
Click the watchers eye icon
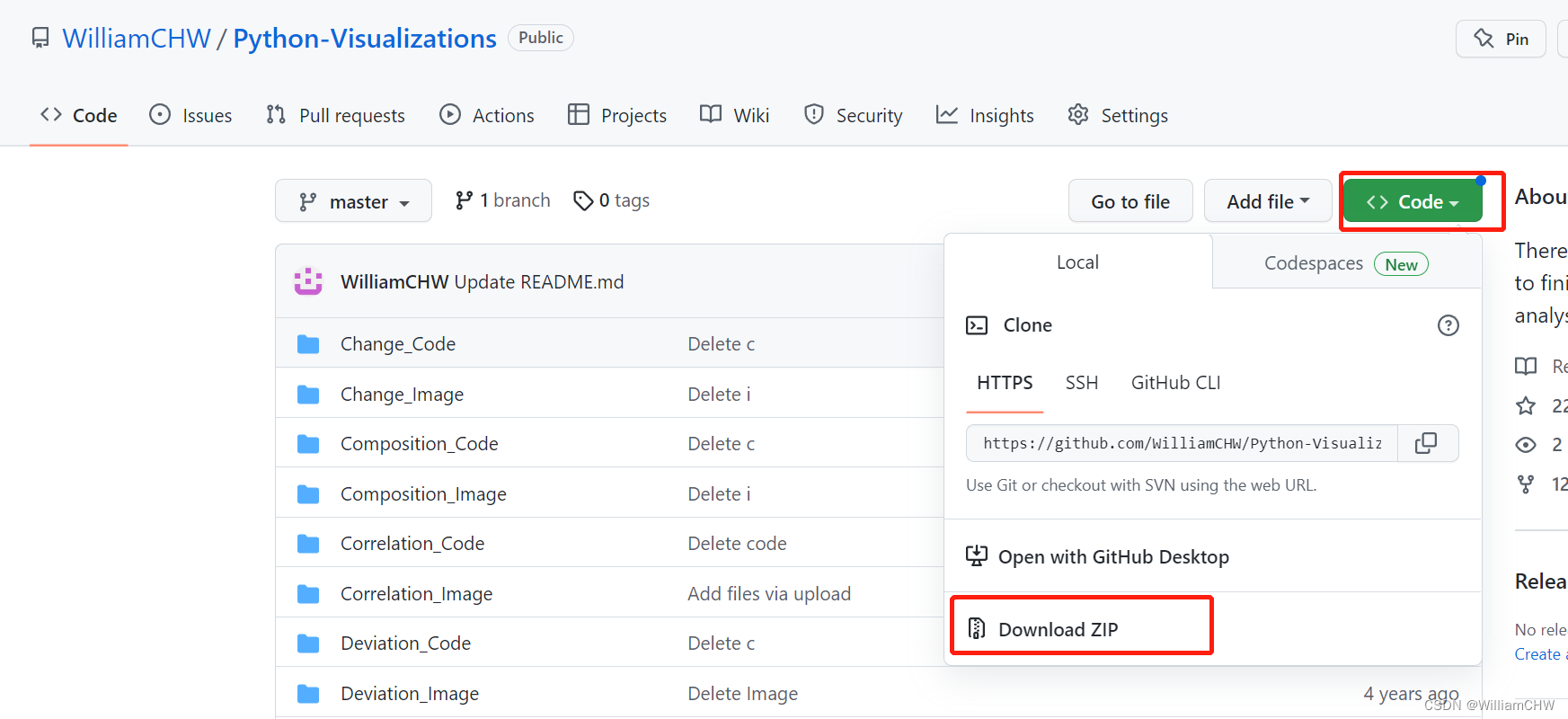coord(1526,445)
